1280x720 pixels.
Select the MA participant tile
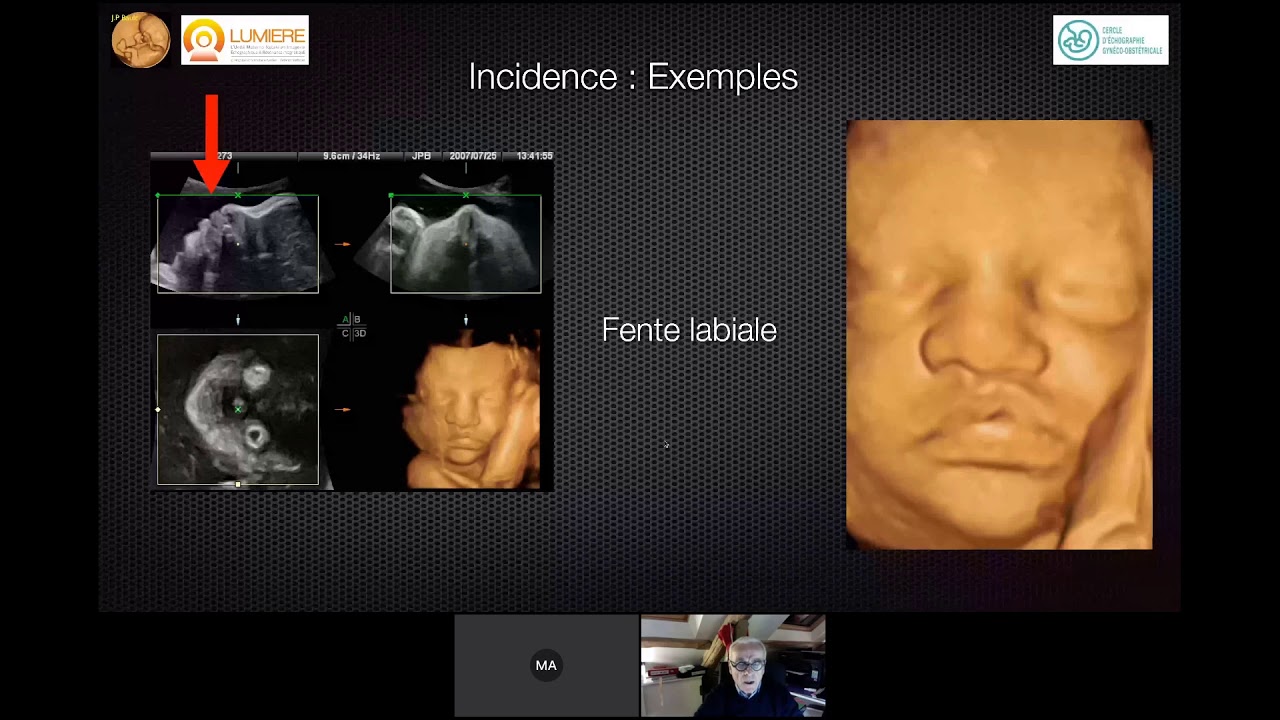(546, 665)
